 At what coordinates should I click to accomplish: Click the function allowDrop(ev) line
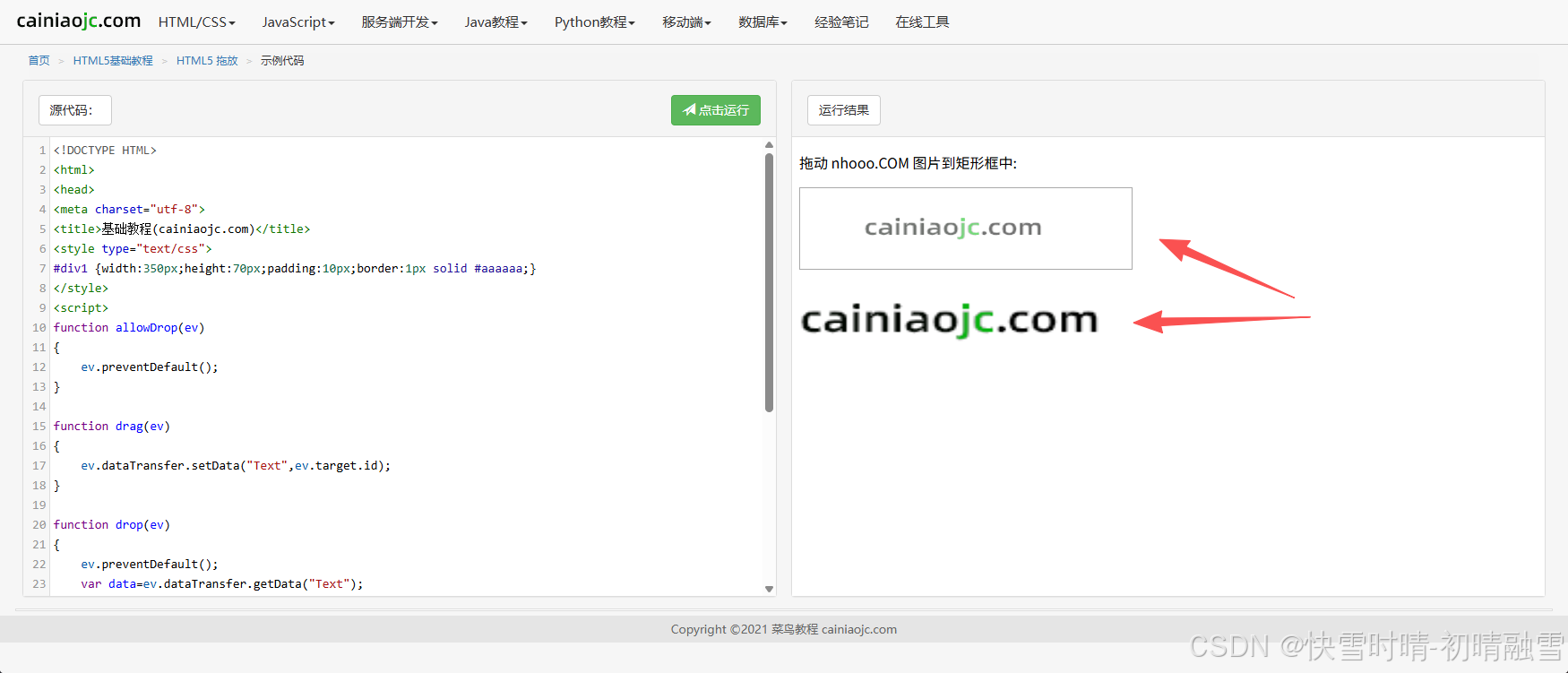[129, 328]
